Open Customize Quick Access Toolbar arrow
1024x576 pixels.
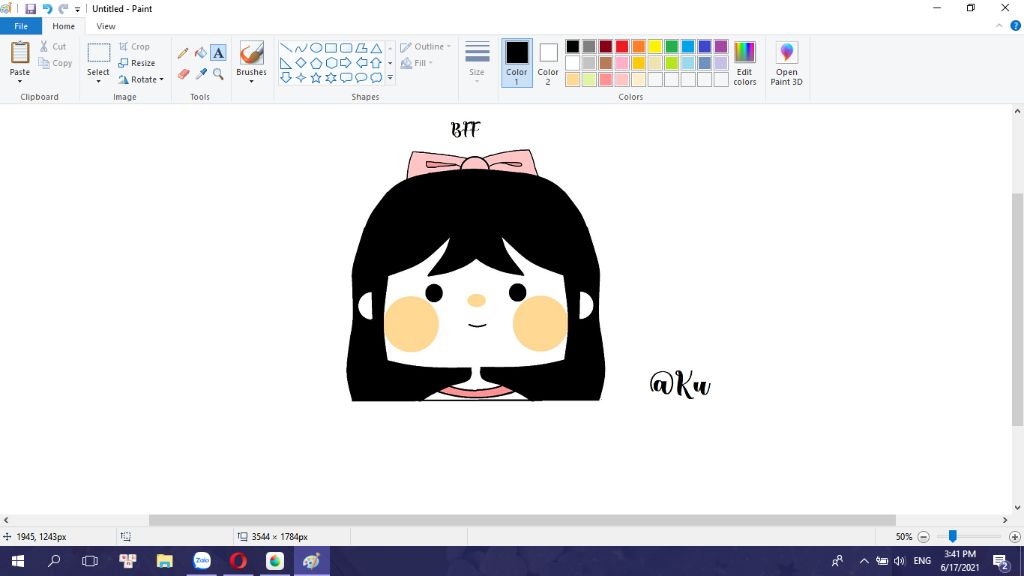77,10
